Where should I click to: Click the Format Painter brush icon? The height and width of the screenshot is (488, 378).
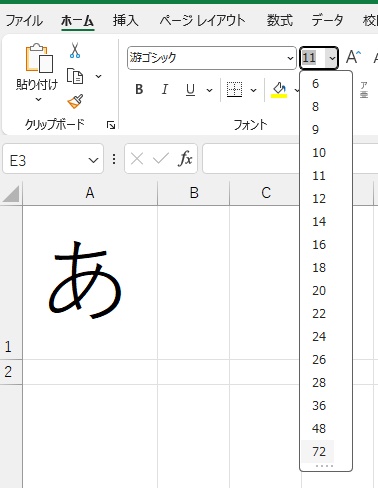[75, 101]
